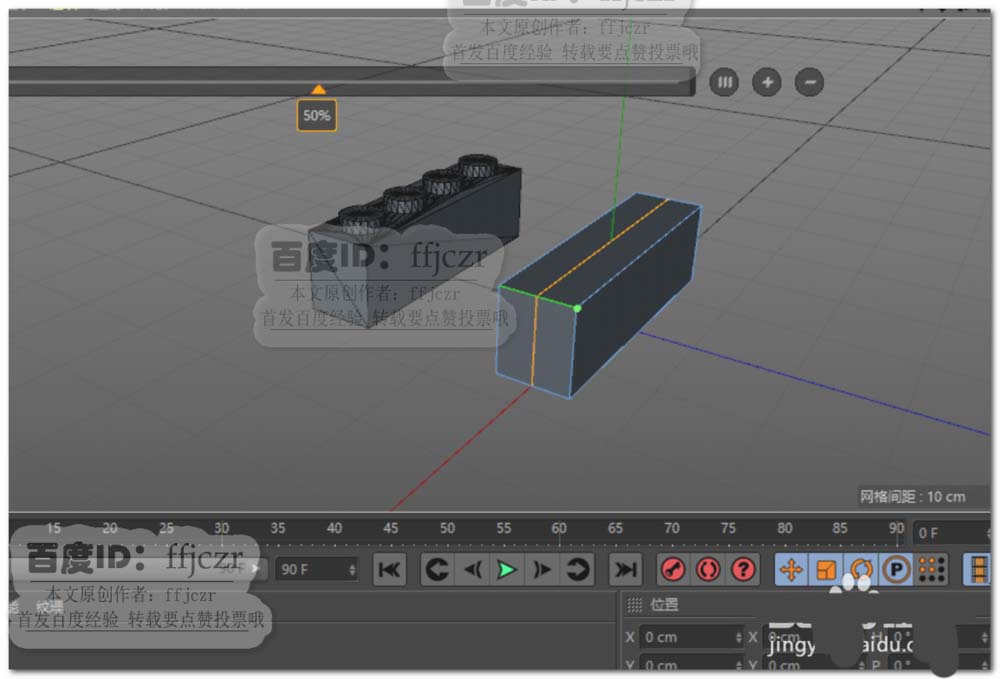This screenshot has height=679, width=1000.
Task: Click the 90 F field stepper arrows
Action: tap(351, 569)
